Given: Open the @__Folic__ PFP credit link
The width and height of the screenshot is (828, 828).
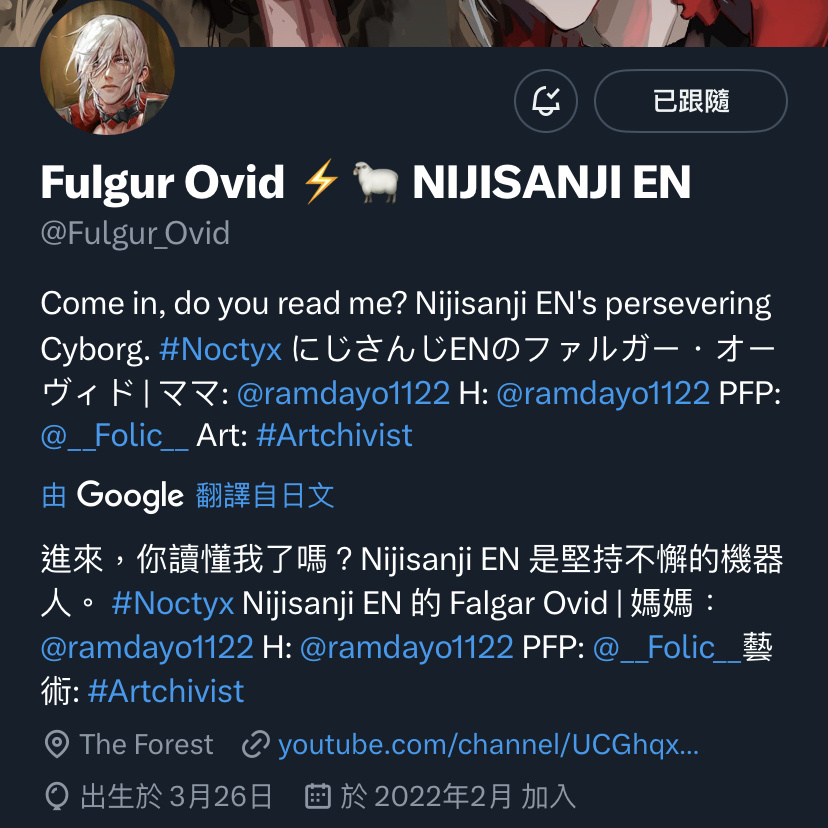Looking at the screenshot, I should [x=115, y=436].
